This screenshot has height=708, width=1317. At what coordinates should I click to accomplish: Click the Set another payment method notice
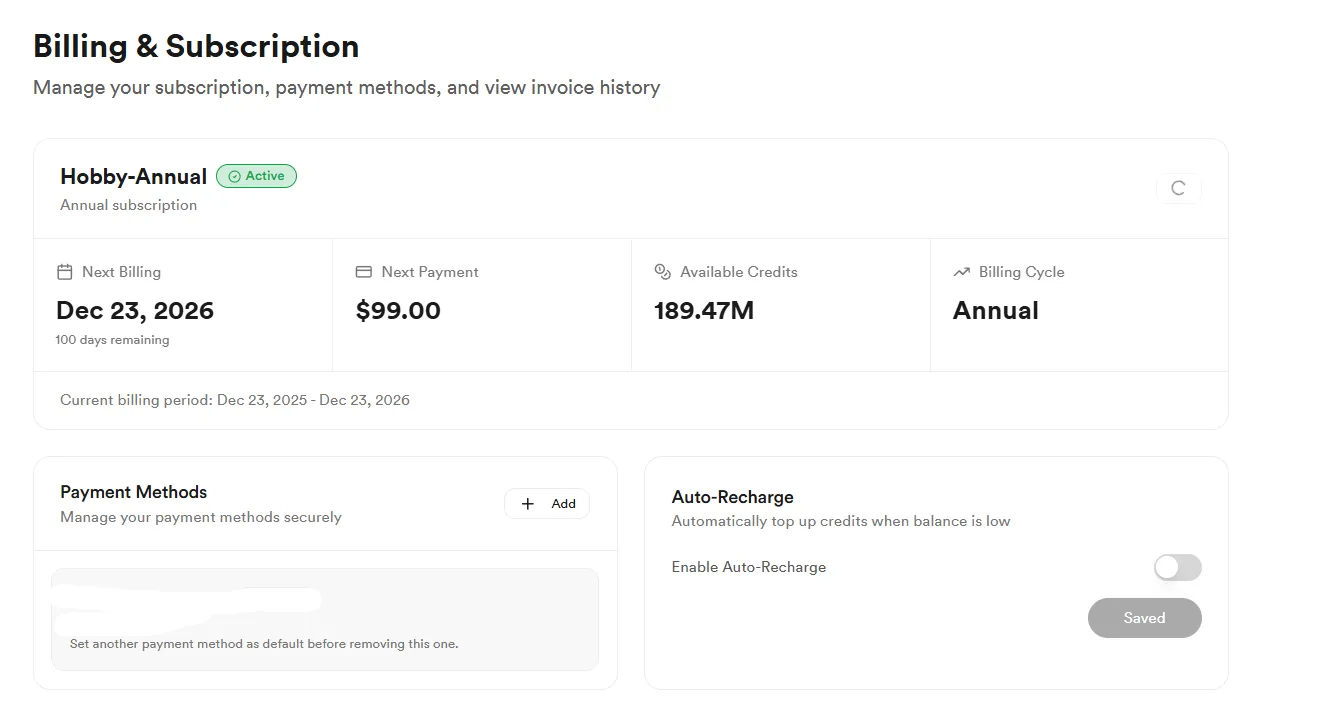coord(264,644)
